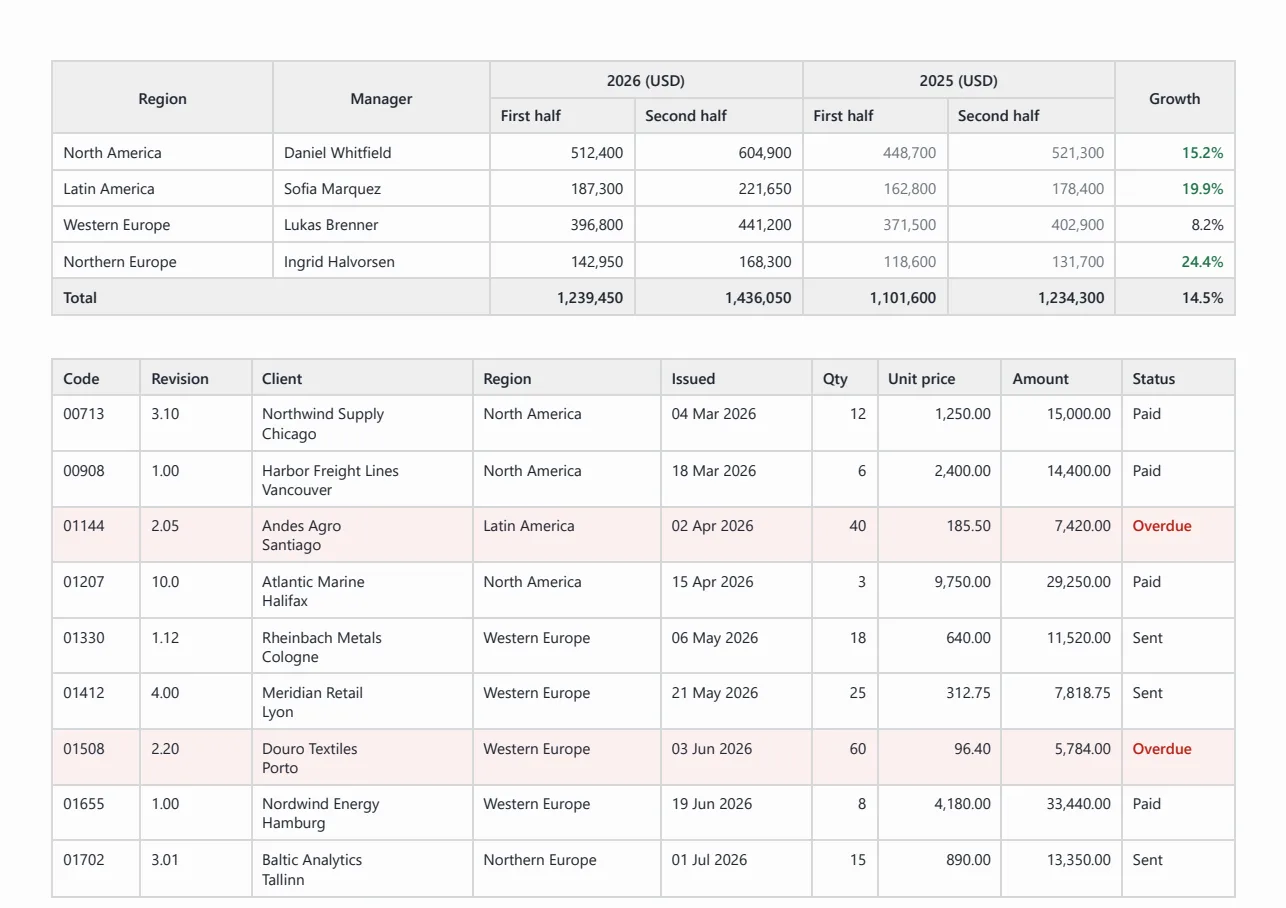The height and width of the screenshot is (908, 1286).
Task: Click the 512,400 revenue cell
Action: coord(562,152)
